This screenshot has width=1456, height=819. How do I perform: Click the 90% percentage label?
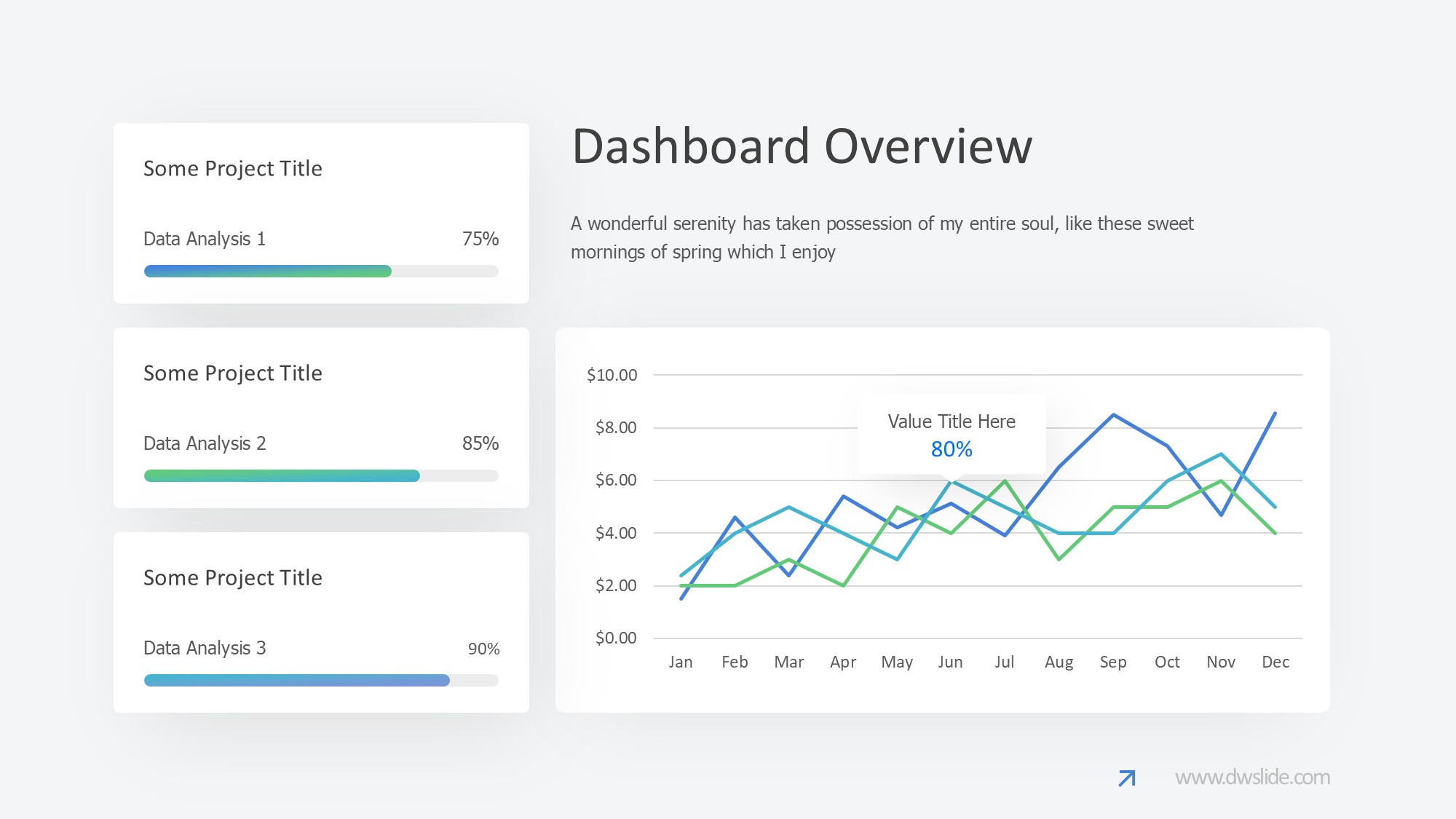[483, 649]
